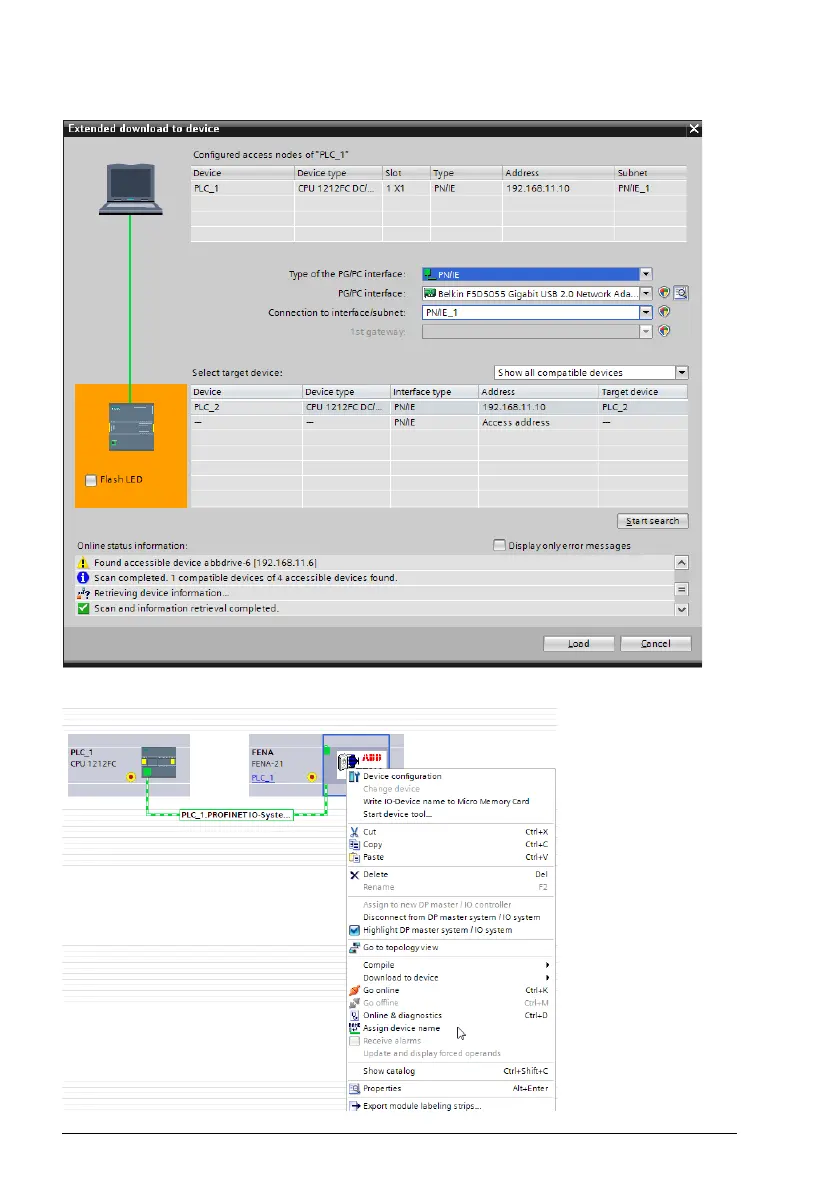This screenshot has height=1190, width=840.
Task: Click the Assign device name icon
Action: pyautogui.click(x=354, y=1028)
